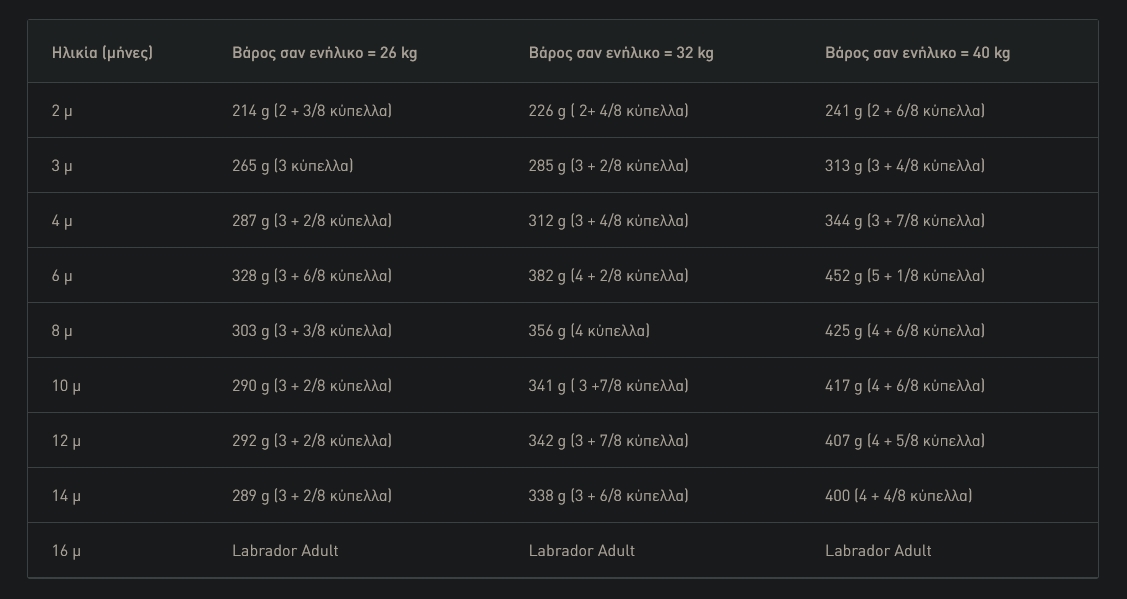This screenshot has width=1127, height=599.
Task: Click the cell 214 g (2 + 3/8 κύπελλα)
Action: 312,111
